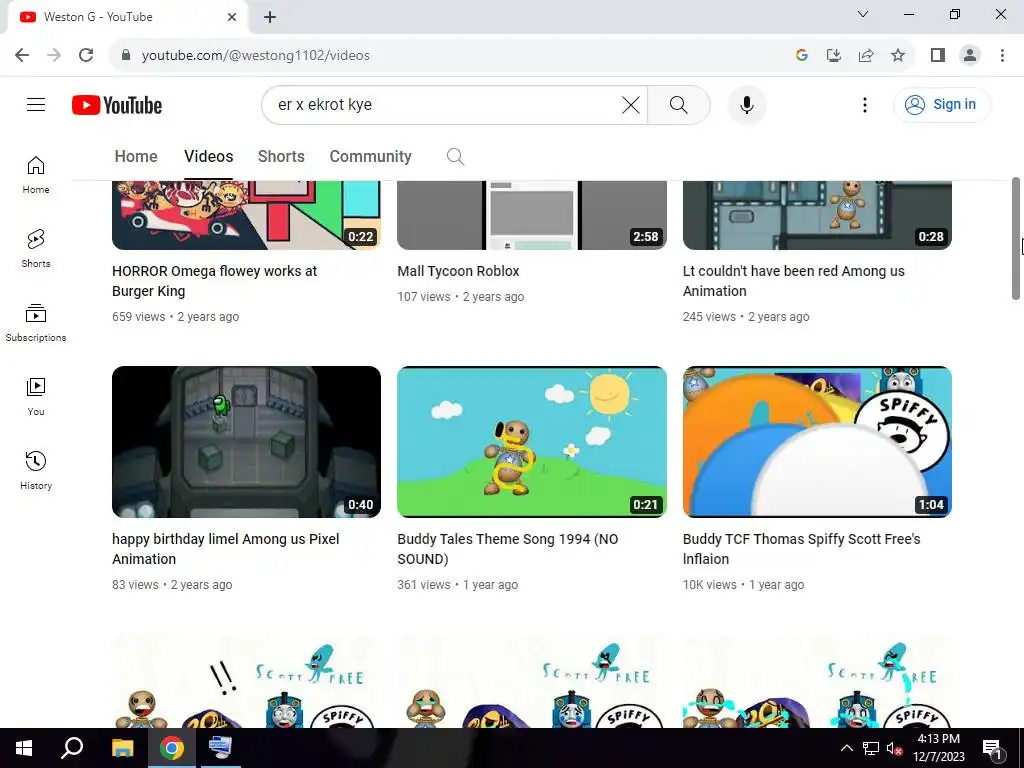Open Buddy TCF Thomas Spiffy thumbnail
Viewport: 1024px width, 768px height.
pos(817,442)
